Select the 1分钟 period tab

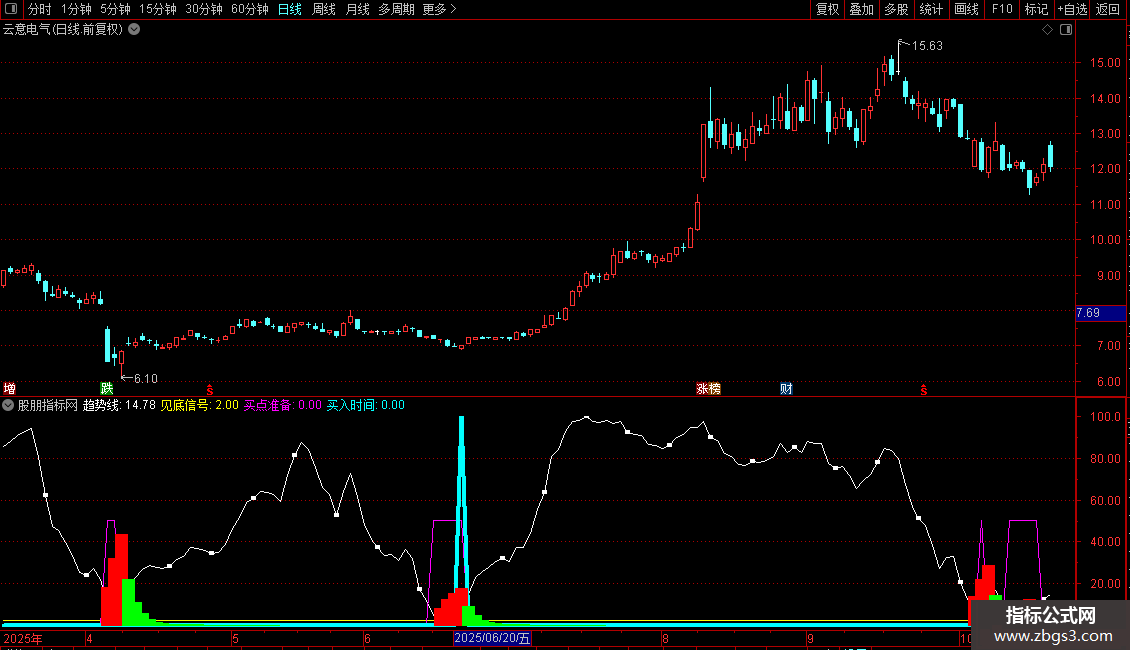[x=76, y=9]
